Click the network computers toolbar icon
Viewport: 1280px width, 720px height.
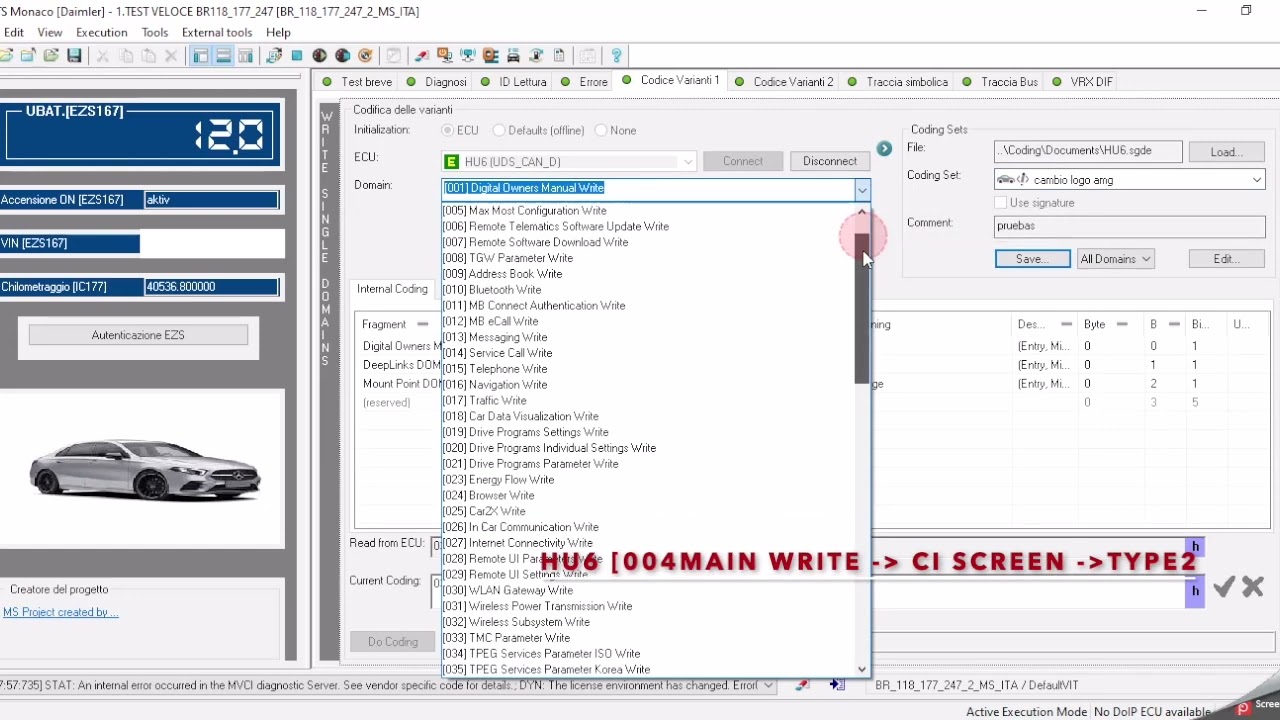tap(466, 56)
